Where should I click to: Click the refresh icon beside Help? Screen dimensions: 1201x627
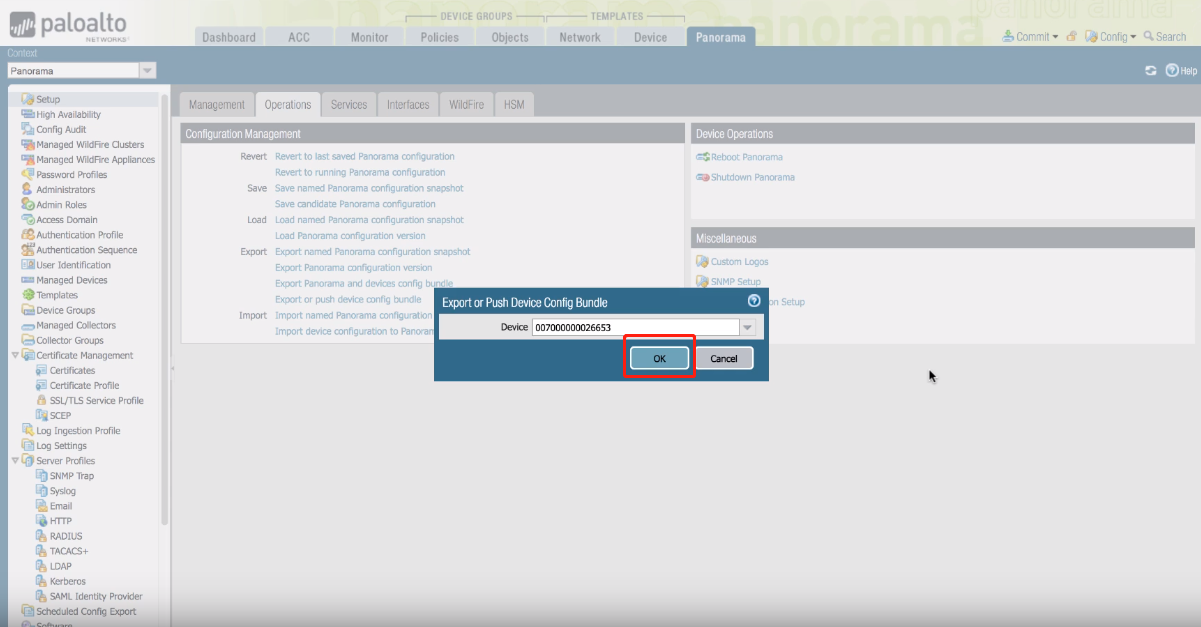point(1150,71)
